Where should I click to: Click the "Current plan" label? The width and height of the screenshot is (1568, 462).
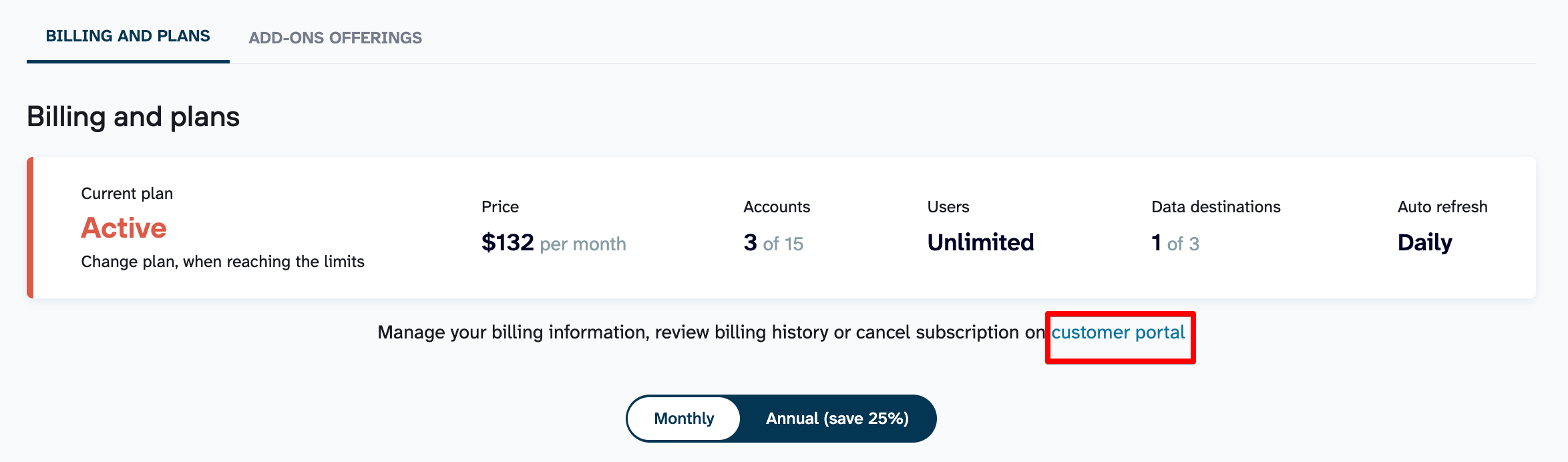pyautogui.click(x=127, y=194)
